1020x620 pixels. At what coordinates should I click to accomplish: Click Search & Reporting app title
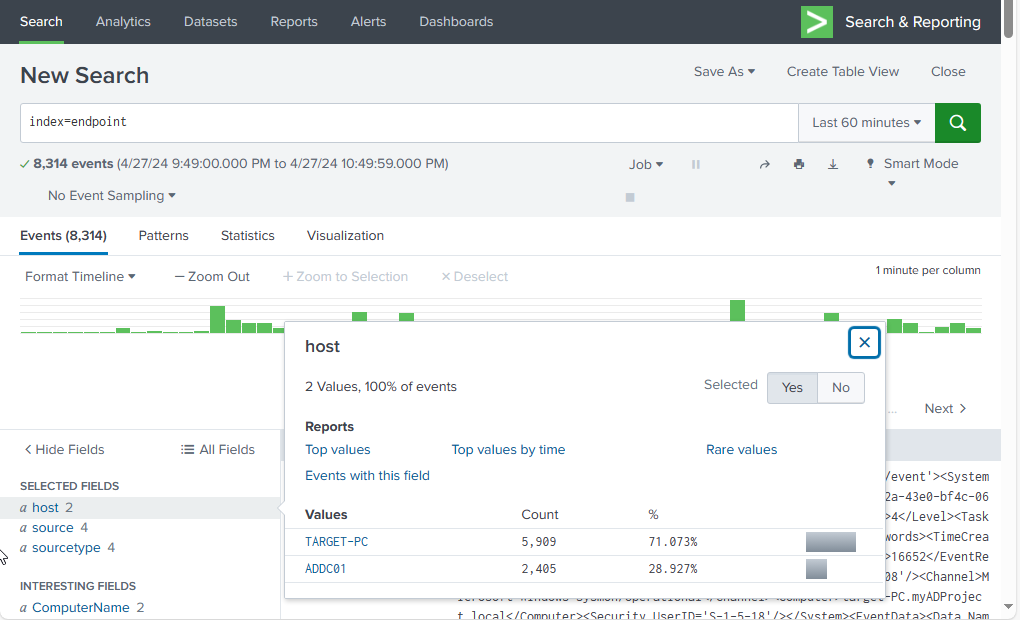click(x=913, y=22)
